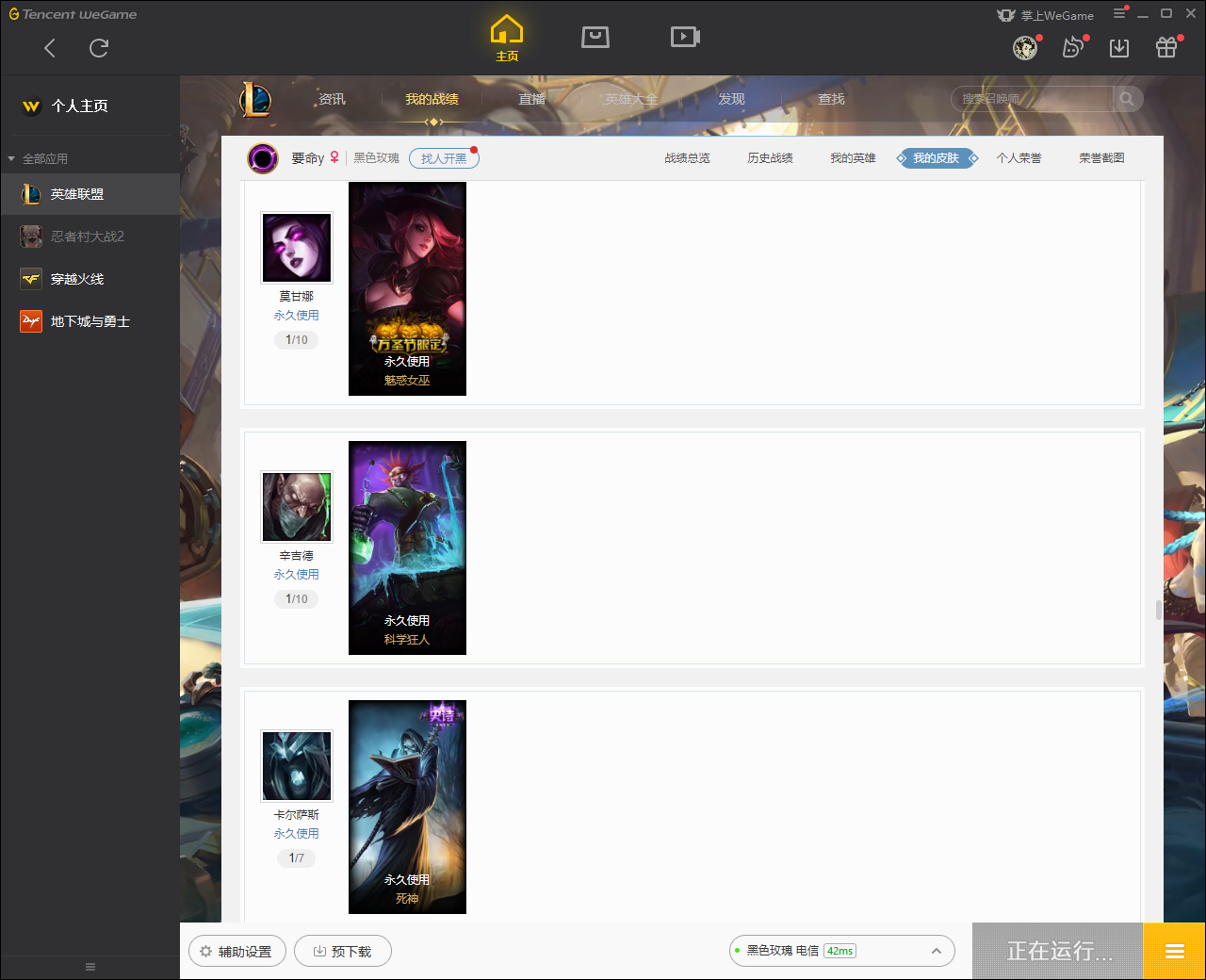The image size is (1206, 980).
Task: Click the refresh page icon
Action: point(99,48)
